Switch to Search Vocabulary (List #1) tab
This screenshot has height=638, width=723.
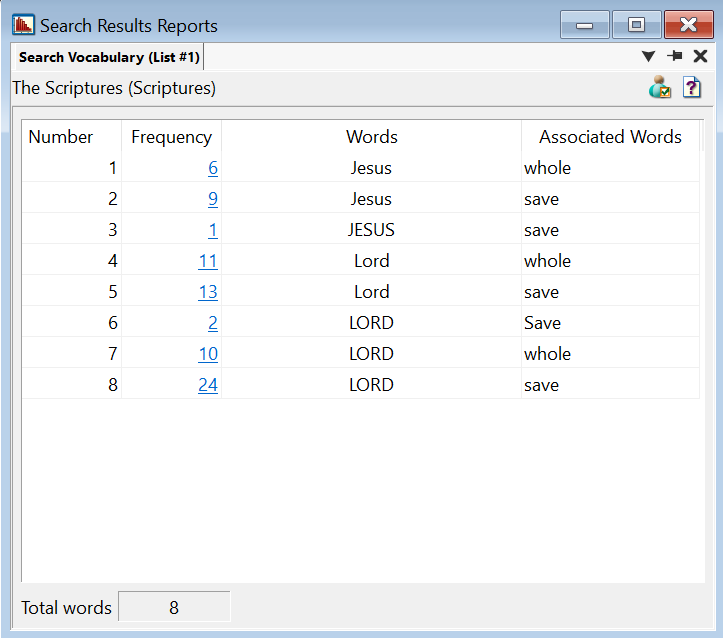point(110,57)
